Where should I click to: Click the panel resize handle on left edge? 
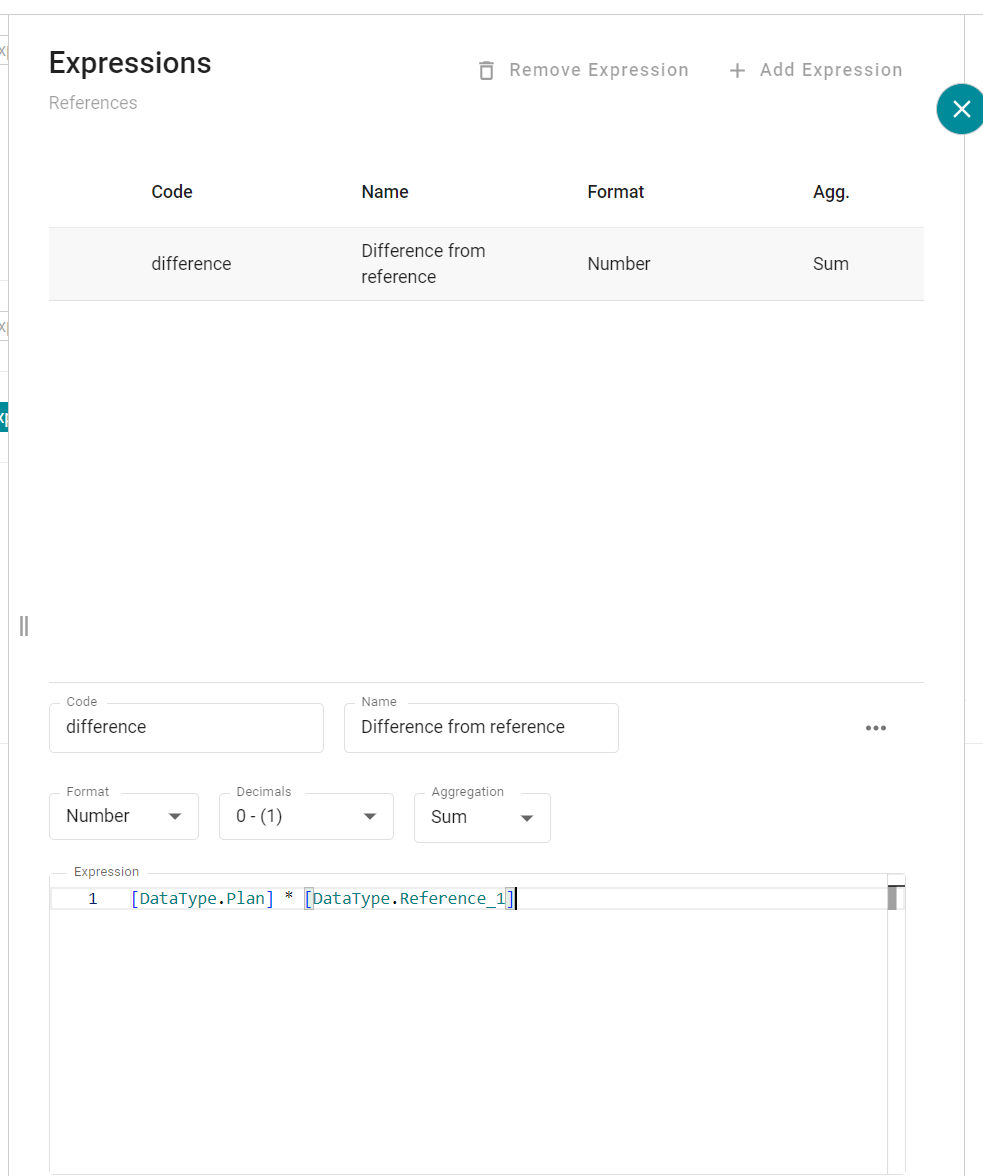24,626
